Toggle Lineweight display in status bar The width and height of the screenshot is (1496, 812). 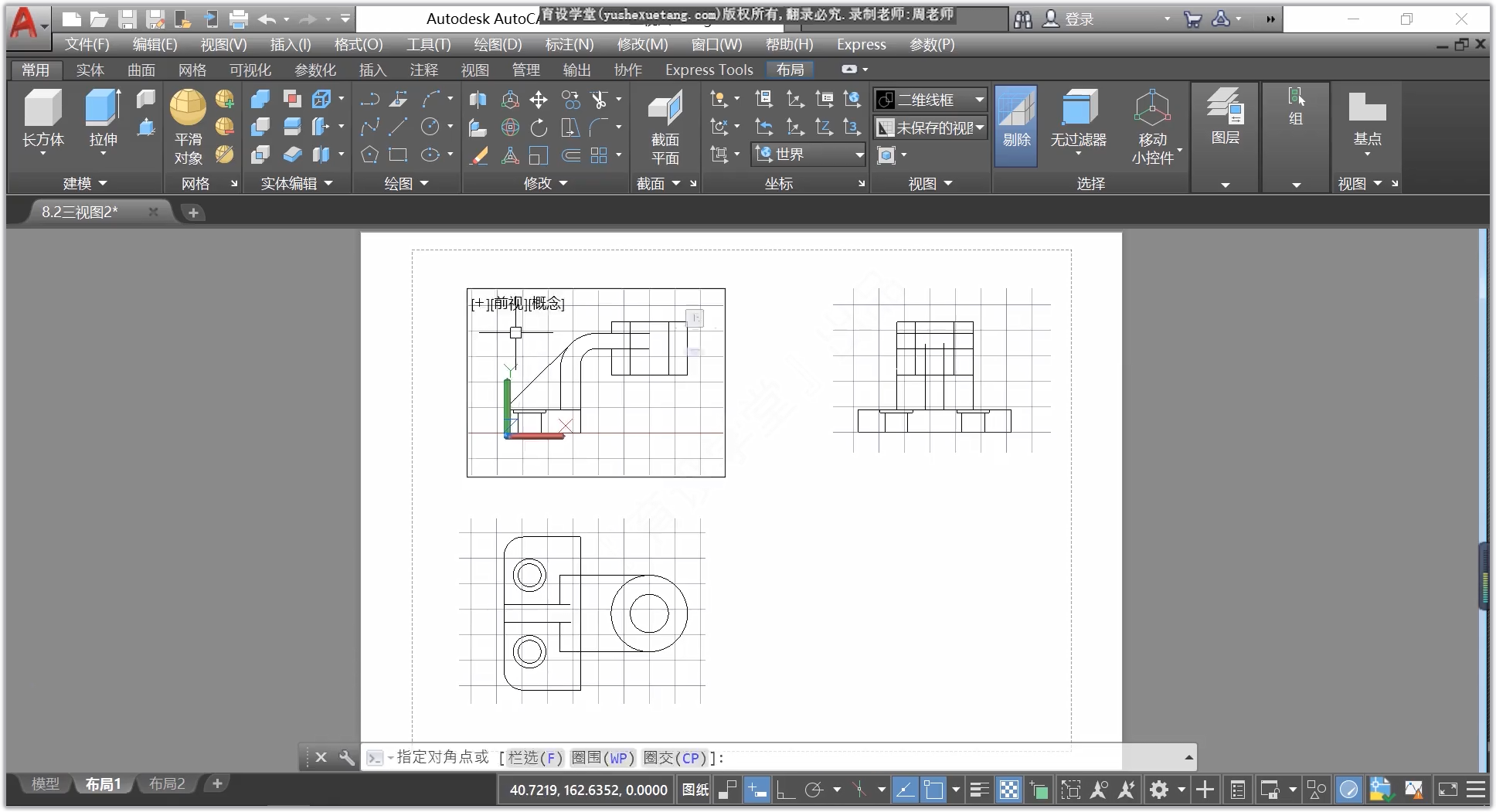pyautogui.click(x=980, y=790)
